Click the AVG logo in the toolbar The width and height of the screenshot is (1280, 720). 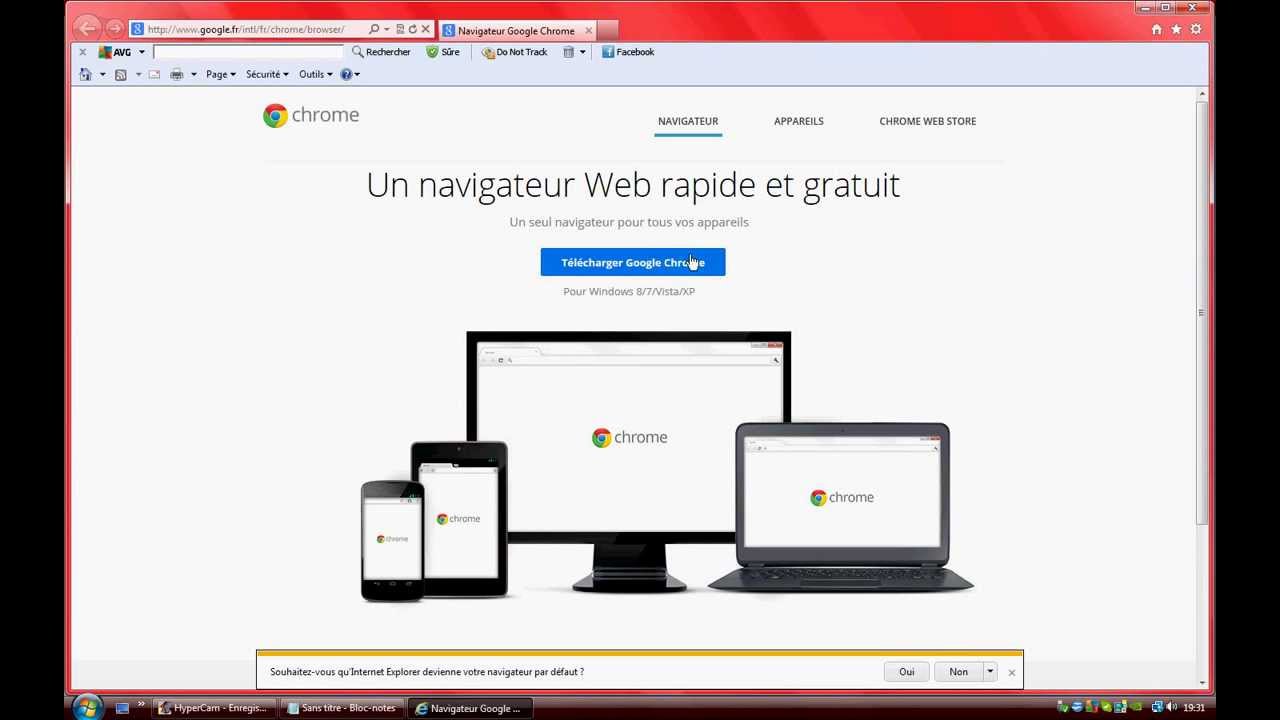point(115,52)
